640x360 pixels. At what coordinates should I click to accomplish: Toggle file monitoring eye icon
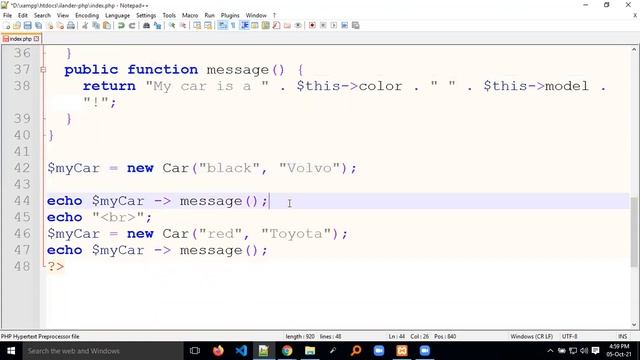tap(298, 25)
